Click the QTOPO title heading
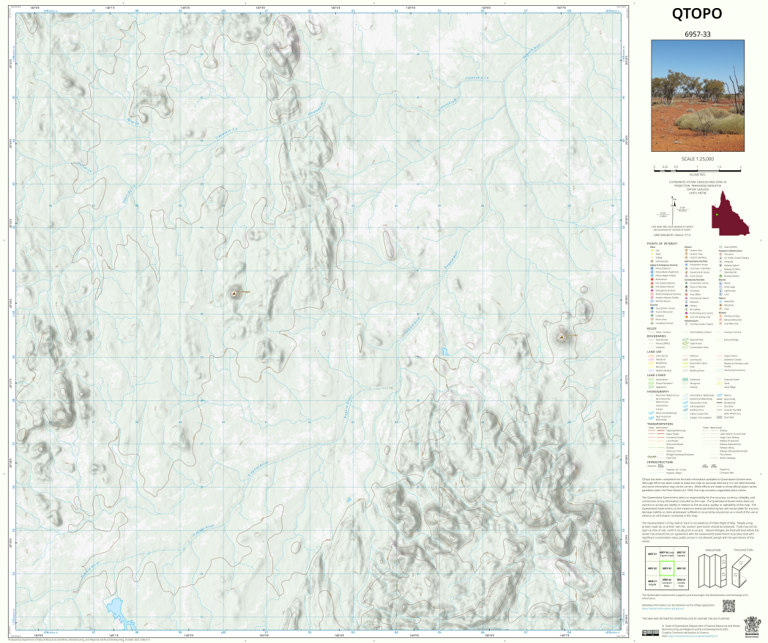 point(696,13)
